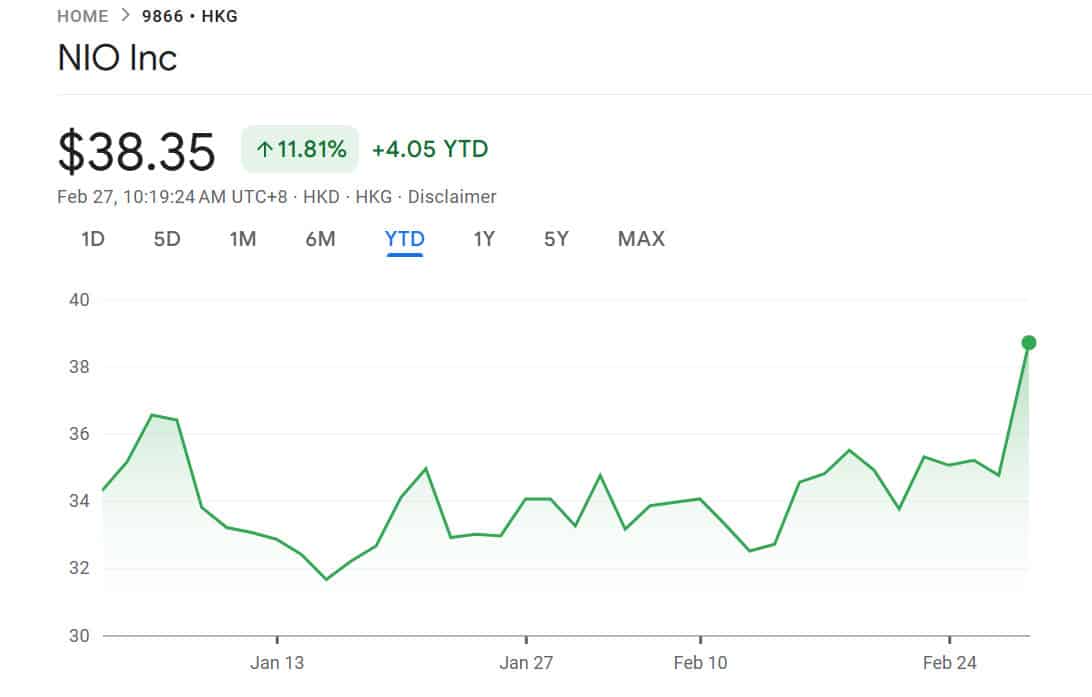Switch to the 1D time range tab
Viewport: 1092px width, 697px height.
pyautogui.click(x=92, y=239)
